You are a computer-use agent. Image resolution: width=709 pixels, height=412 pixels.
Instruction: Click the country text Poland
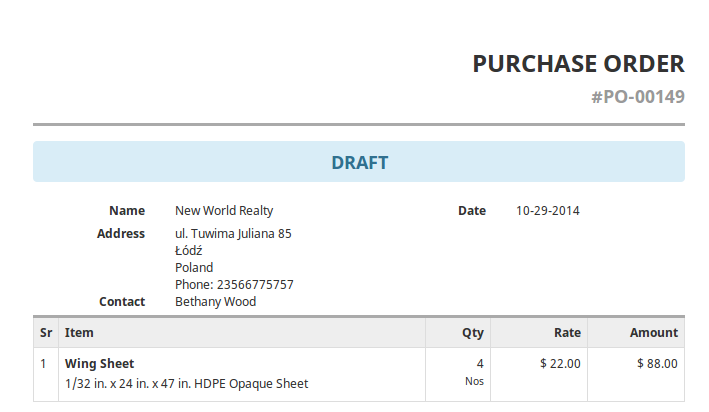click(x=194, y=268)
